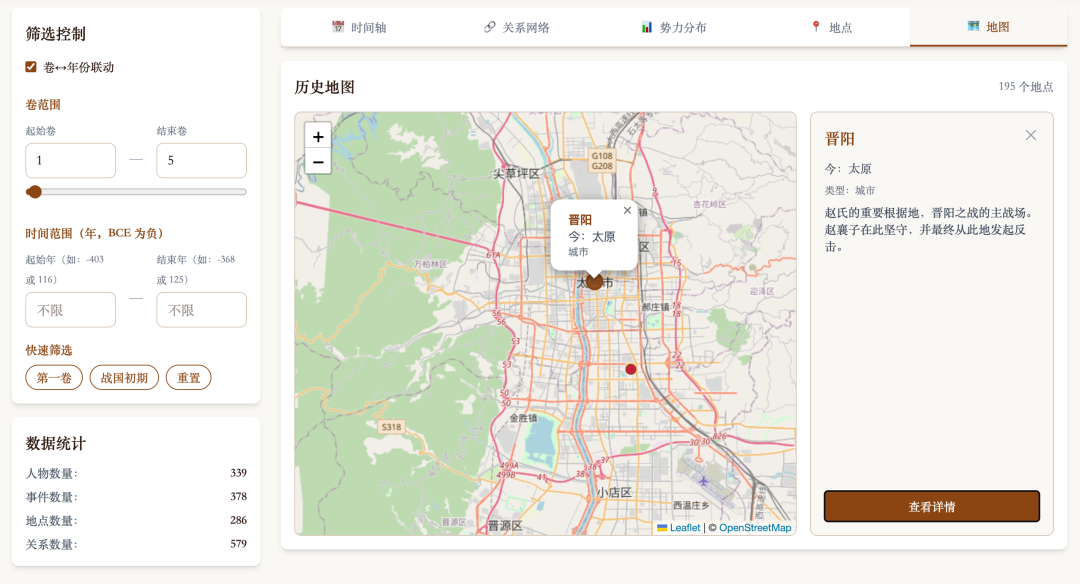Screen dimensions: 1080x584
Task: Focus the 结束卷 input field
Action: [201, 160]
